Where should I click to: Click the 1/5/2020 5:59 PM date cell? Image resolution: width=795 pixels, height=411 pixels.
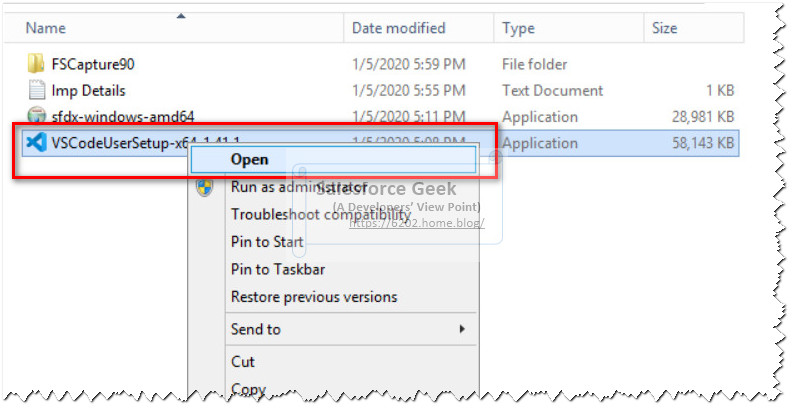(x=409, y=64)
